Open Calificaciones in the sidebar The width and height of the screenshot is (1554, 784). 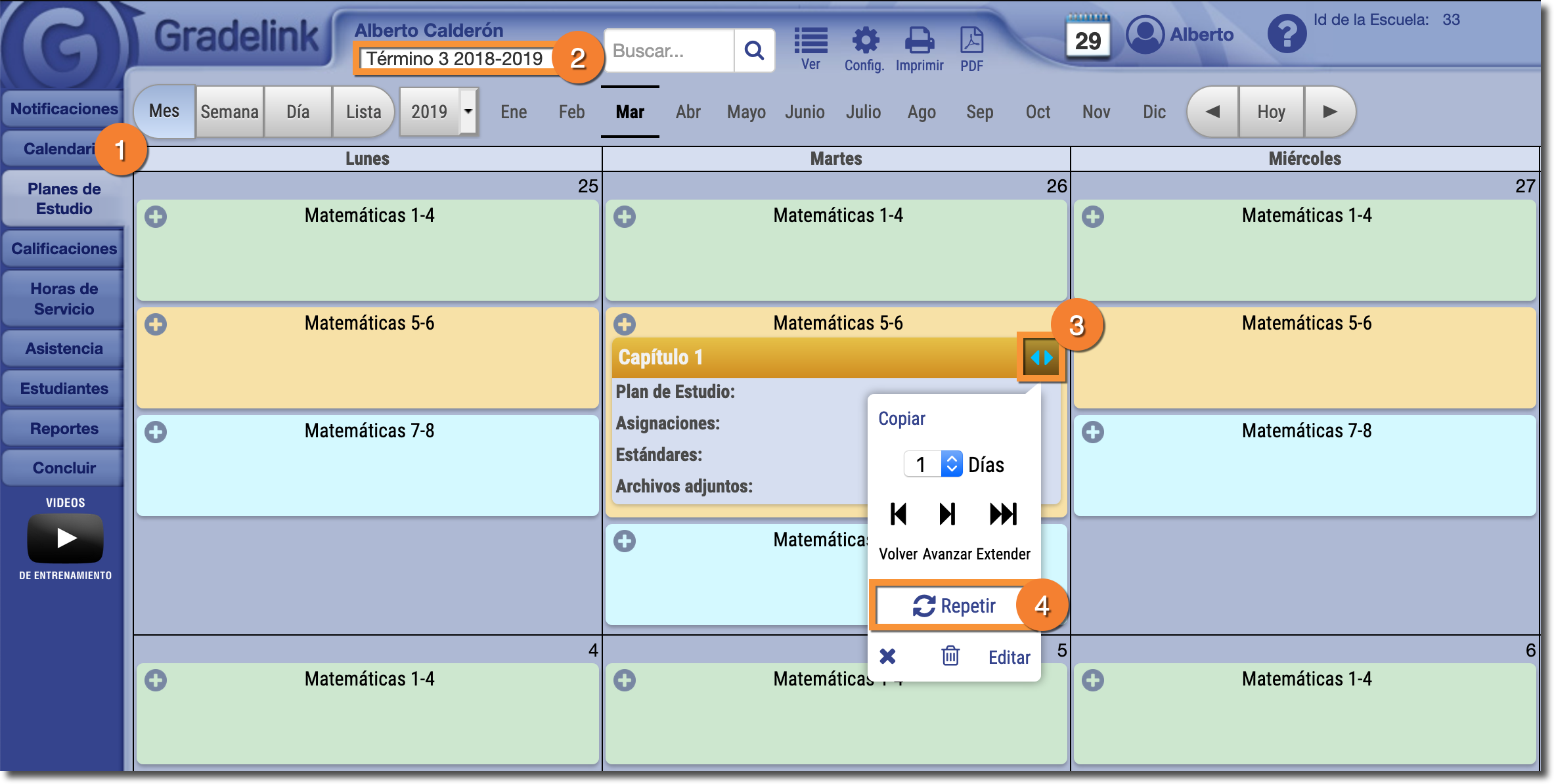64,249
